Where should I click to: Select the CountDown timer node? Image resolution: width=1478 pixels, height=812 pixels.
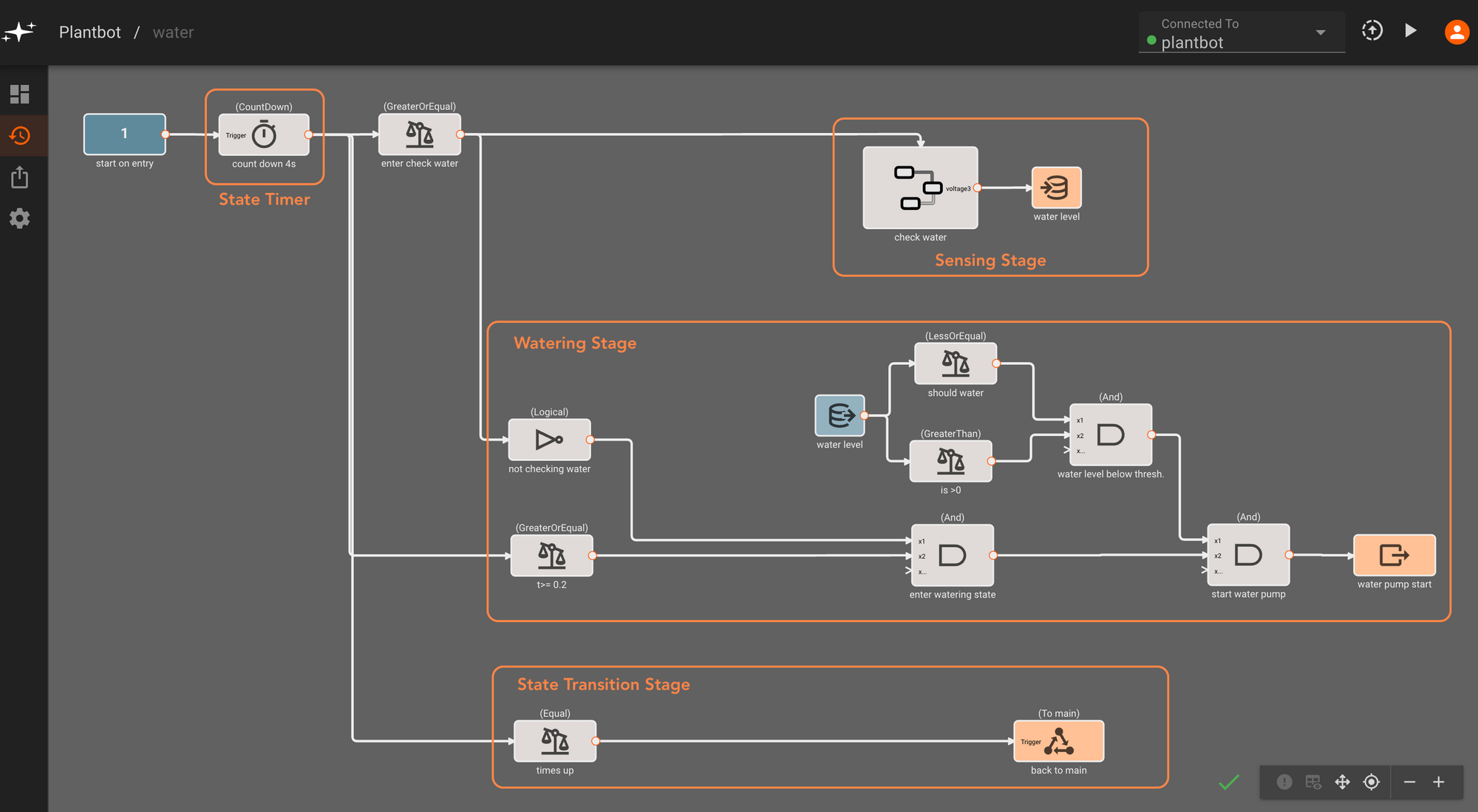click(264, 134)
